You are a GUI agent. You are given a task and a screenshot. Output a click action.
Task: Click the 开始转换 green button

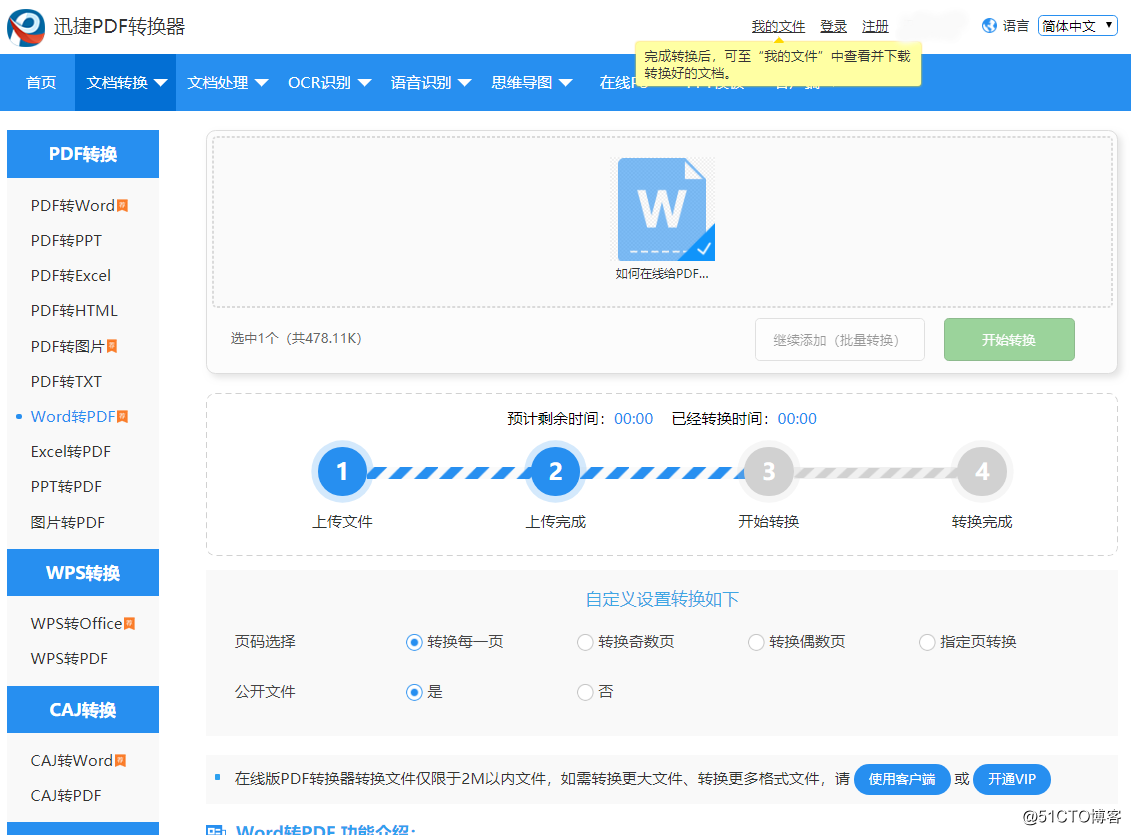tap(1009, 340)
